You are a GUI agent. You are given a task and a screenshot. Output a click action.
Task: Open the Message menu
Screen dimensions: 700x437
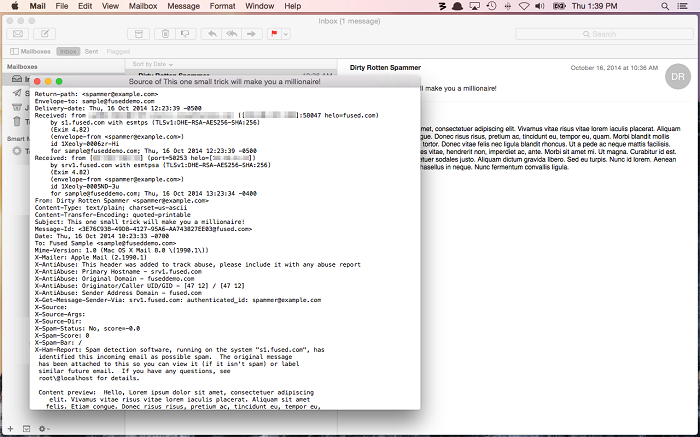[x=183, y=6]
